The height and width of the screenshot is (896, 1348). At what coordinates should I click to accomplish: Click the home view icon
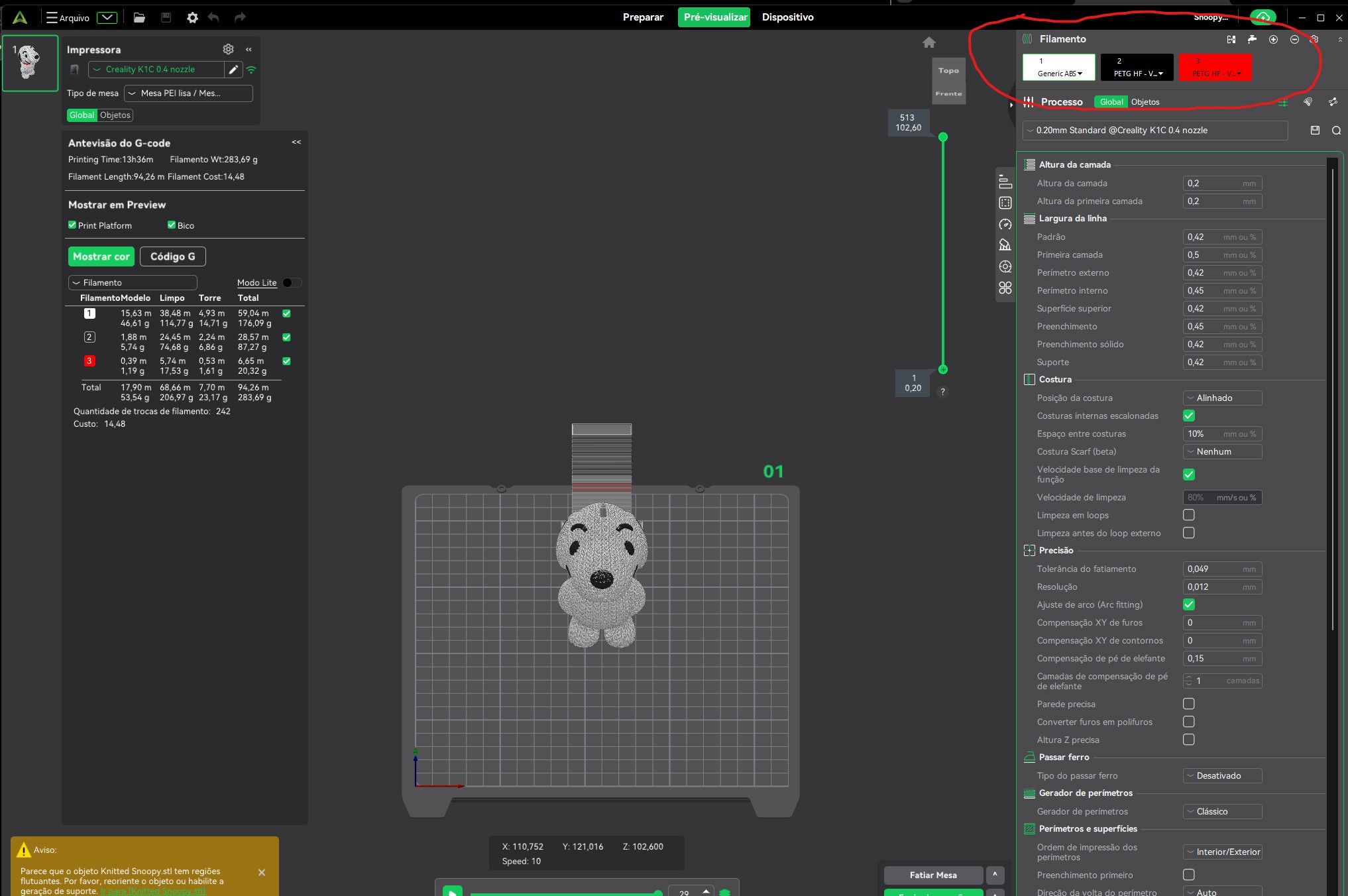pyautogui.click(x=929, y=43)
